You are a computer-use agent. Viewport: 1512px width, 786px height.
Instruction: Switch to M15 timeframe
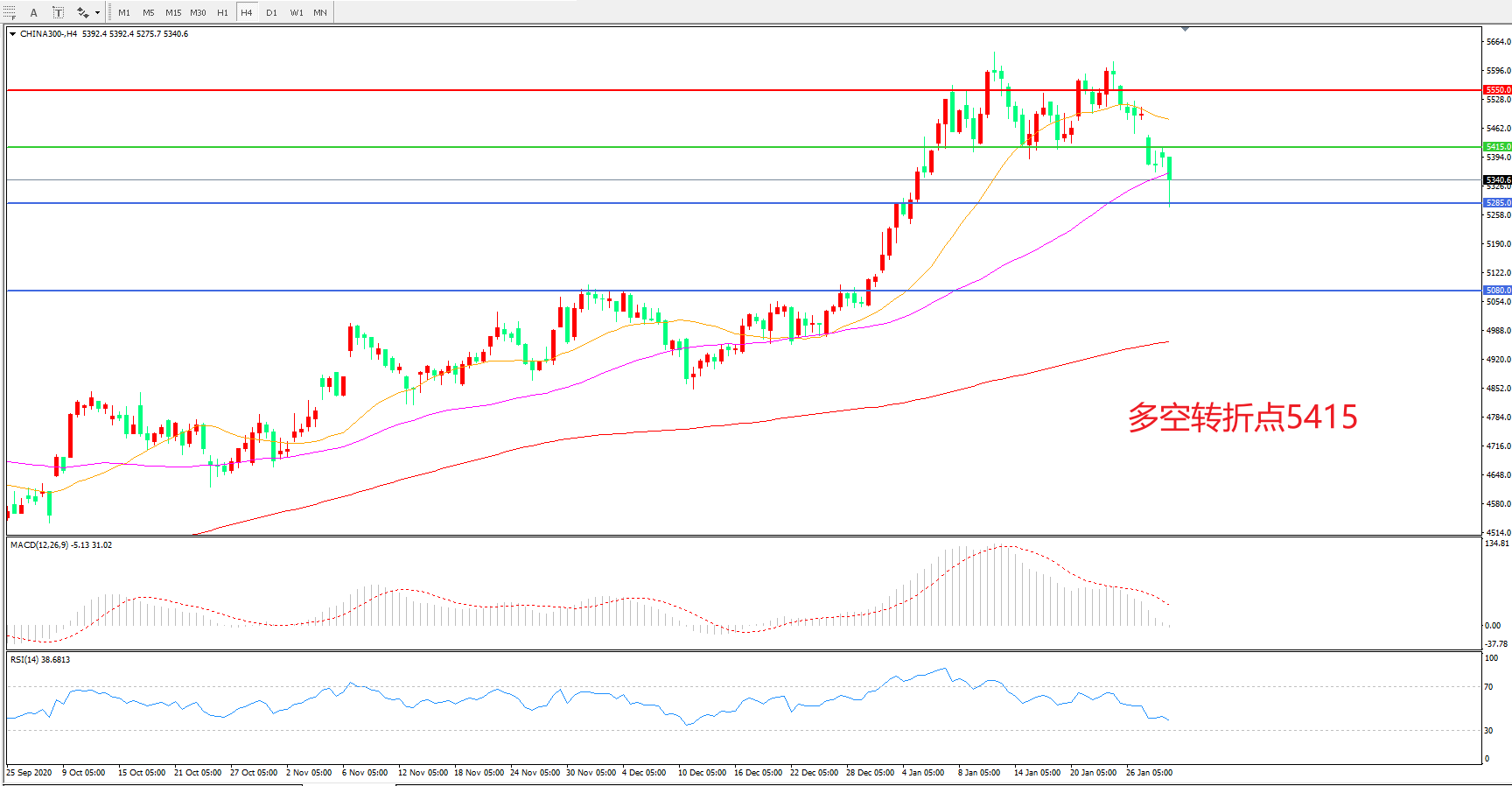173,12
